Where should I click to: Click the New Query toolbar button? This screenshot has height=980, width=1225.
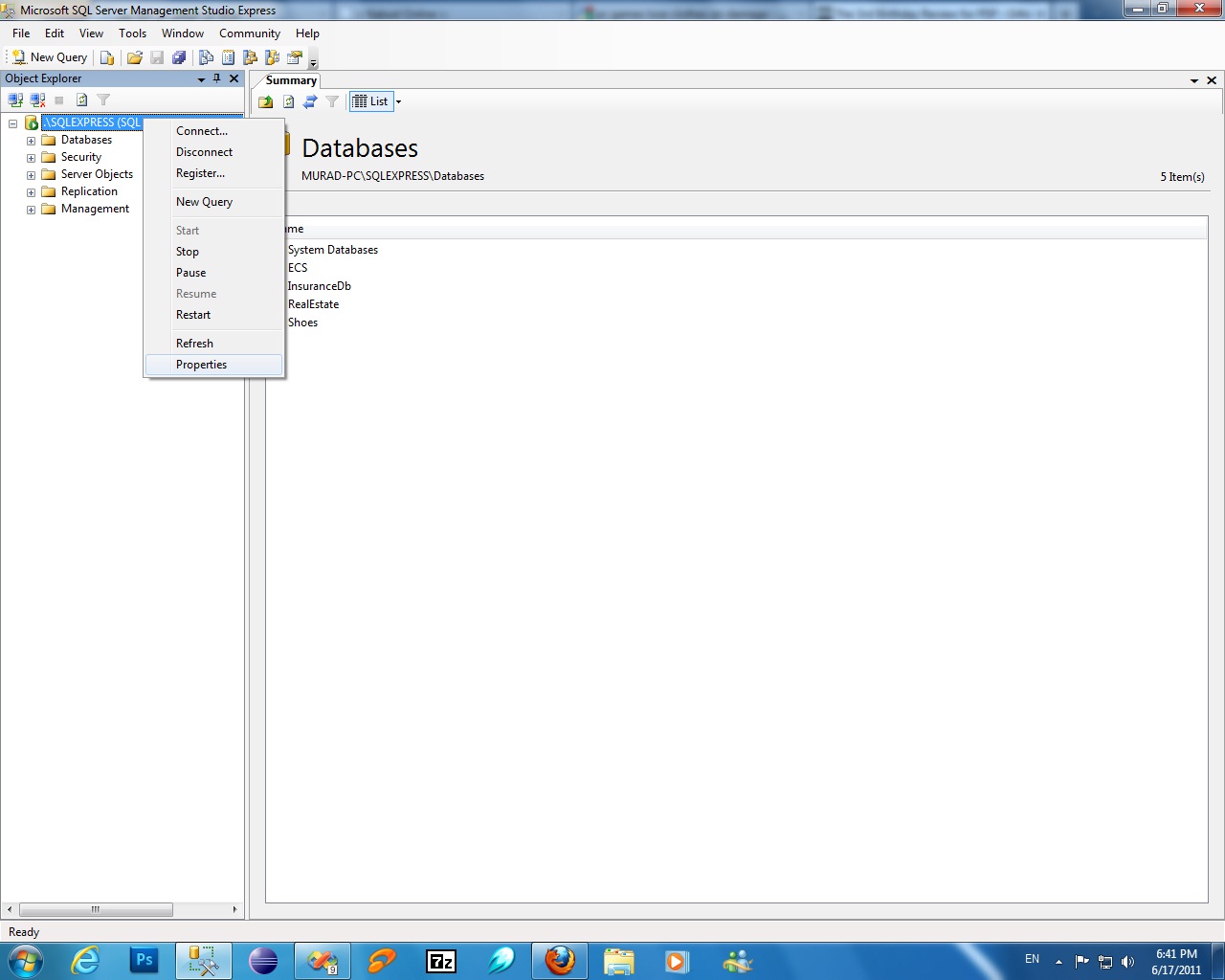50,57
